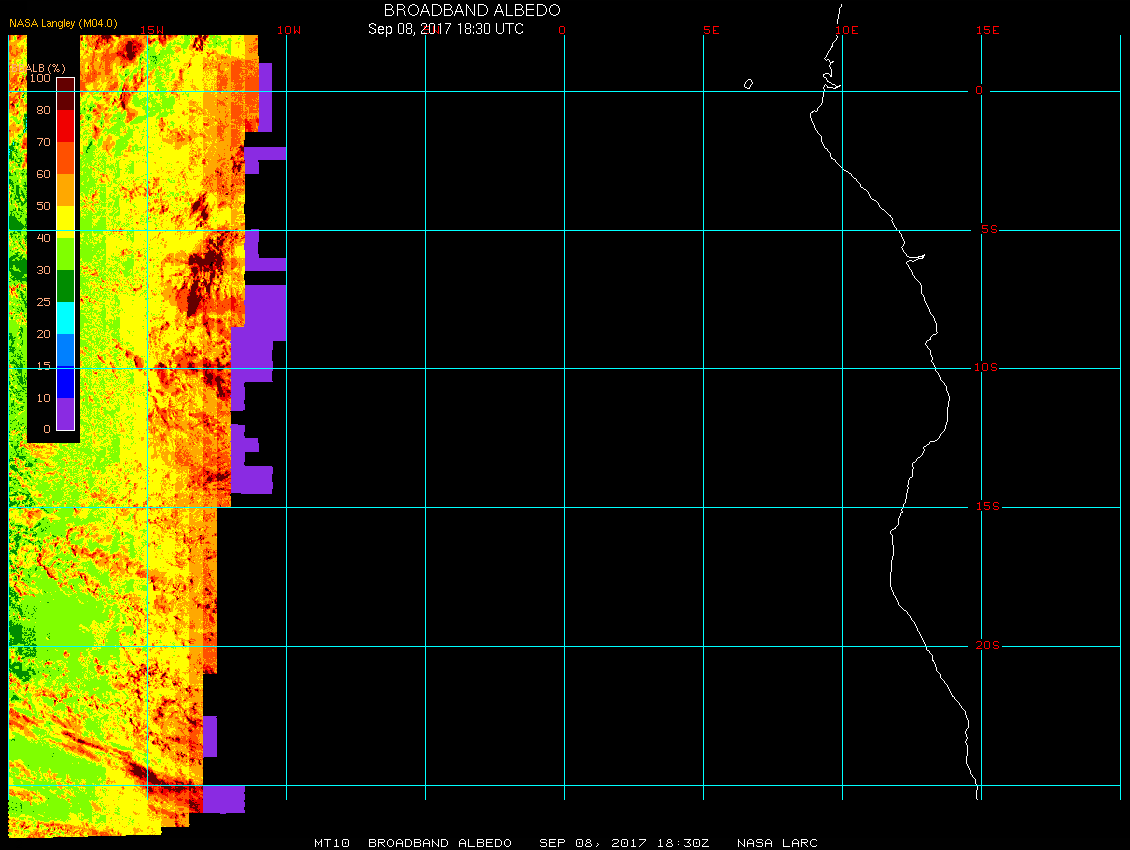Screen dimensions: 1130x850
Task: Select the dark blue 10-15 legend swatch
Action: [66, 382]
